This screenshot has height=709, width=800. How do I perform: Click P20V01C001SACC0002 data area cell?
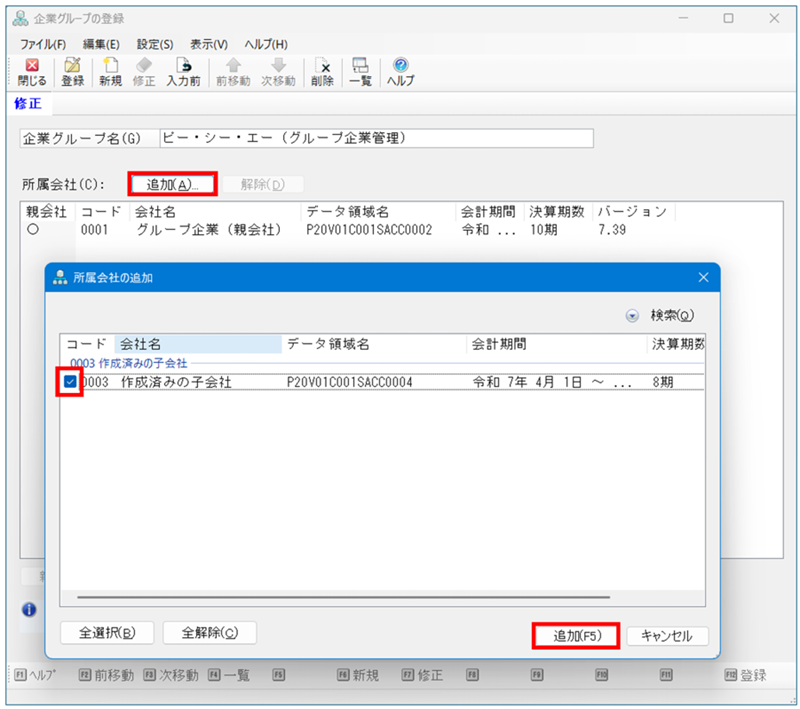point(369,230)
